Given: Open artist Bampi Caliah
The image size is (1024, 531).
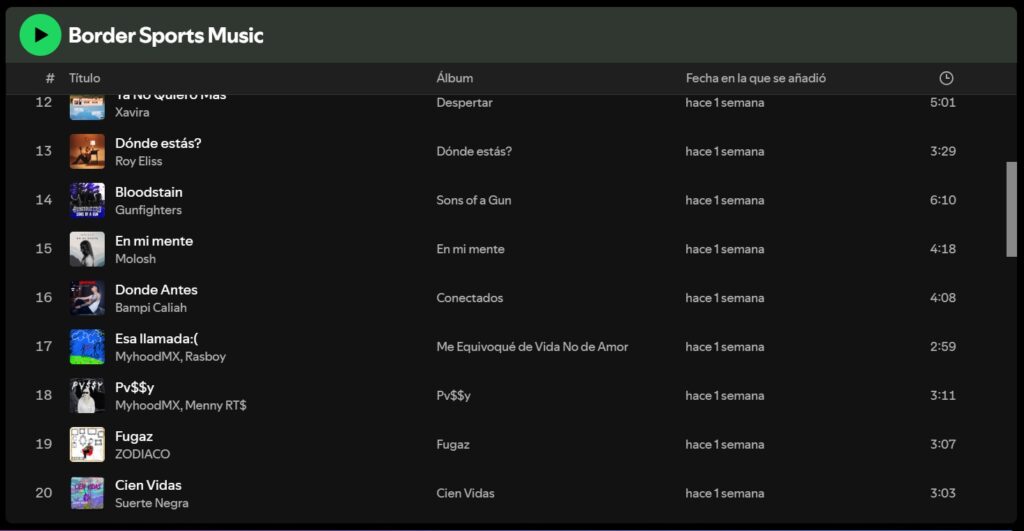Looking at the screenshot, I should coord(151,308).
